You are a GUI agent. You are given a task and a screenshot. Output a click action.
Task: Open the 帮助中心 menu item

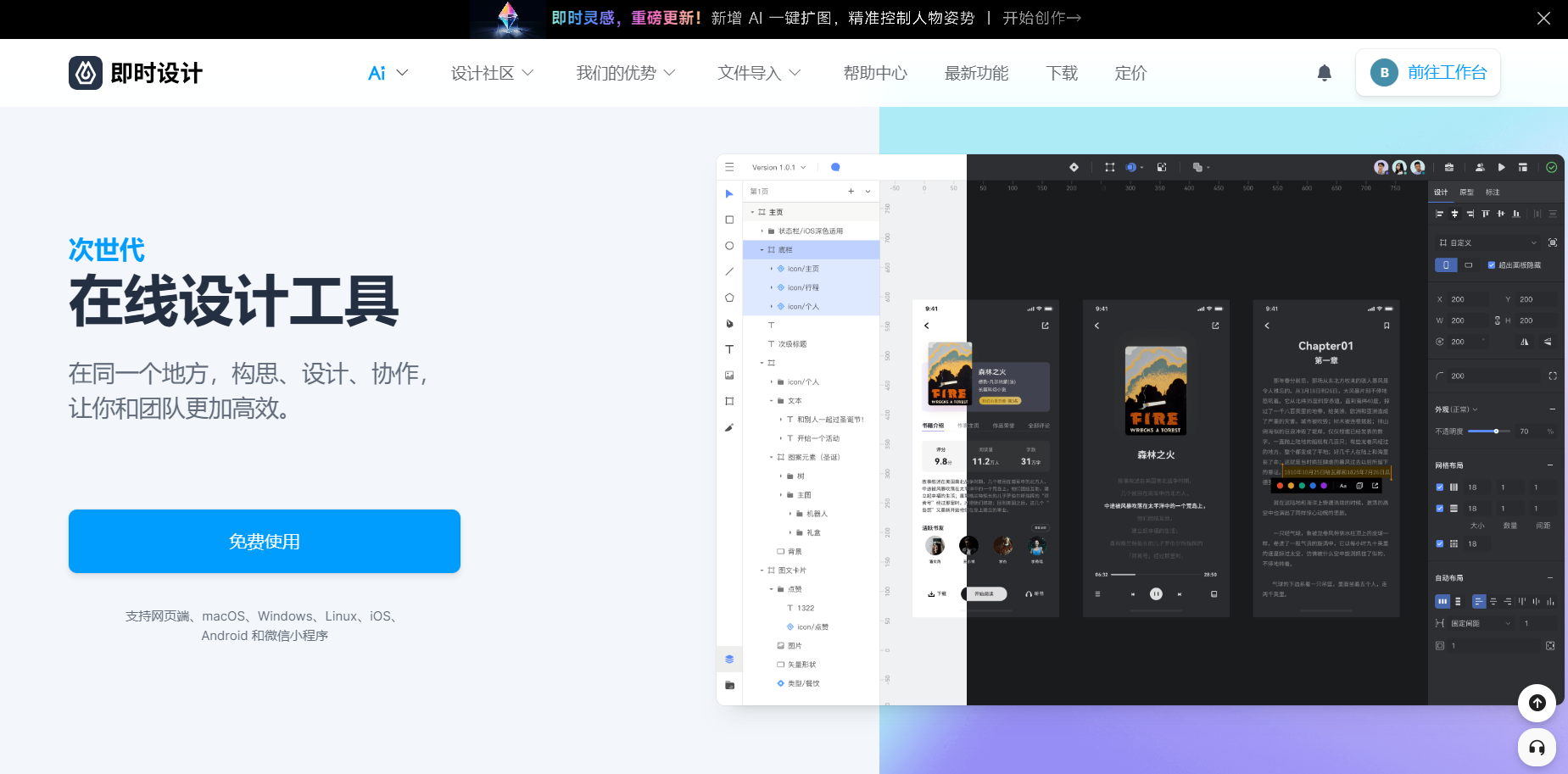(x=875, y=73)
